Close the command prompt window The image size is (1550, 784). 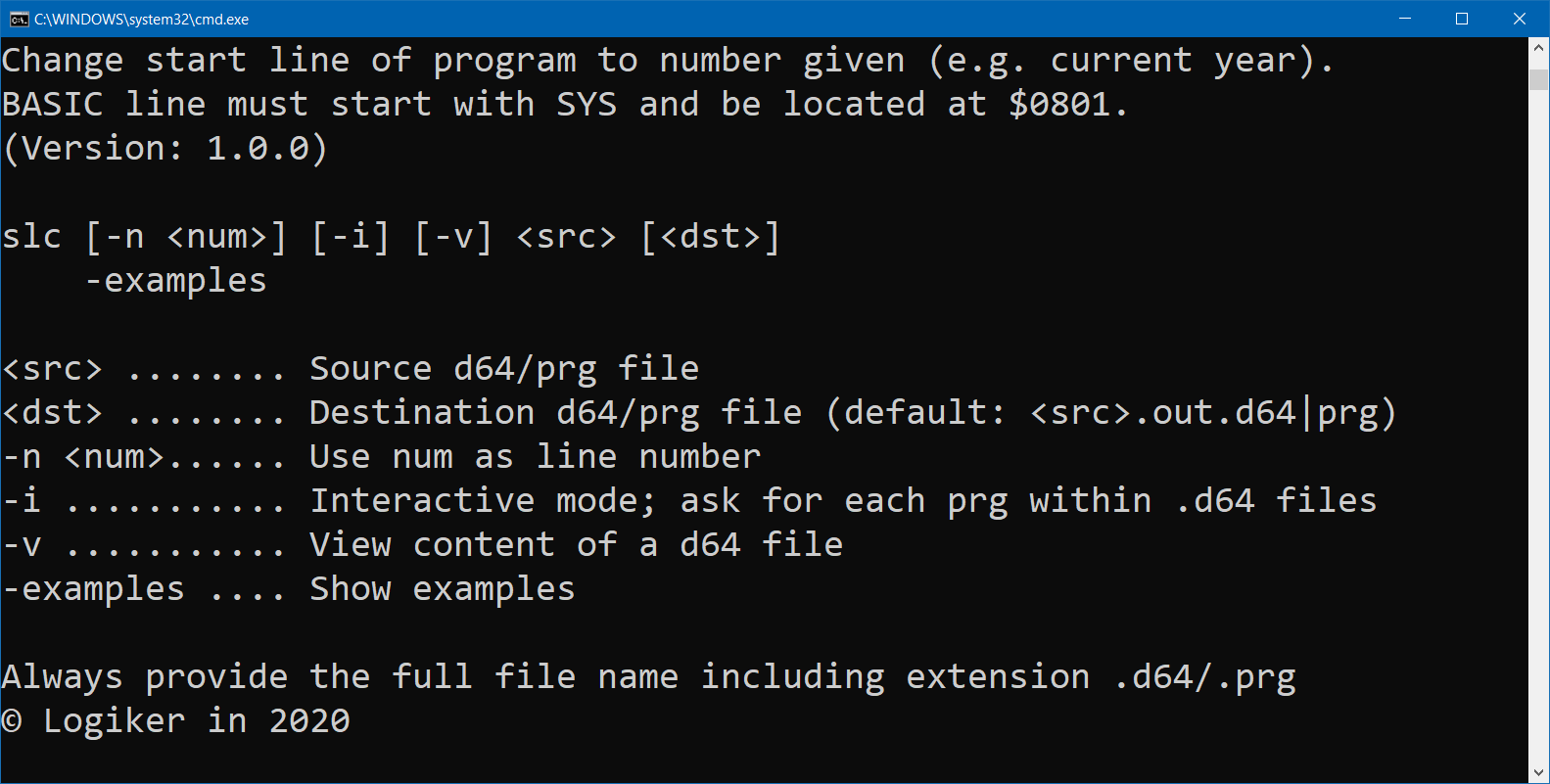(1520, 19)
